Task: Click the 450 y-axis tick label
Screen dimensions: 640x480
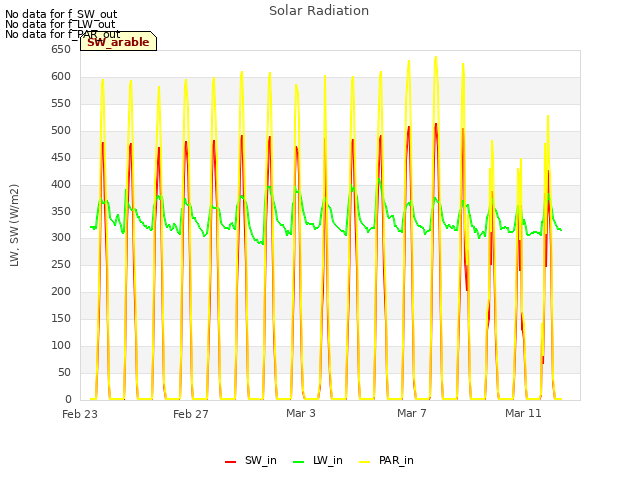Action: click(x=61, y=158)
